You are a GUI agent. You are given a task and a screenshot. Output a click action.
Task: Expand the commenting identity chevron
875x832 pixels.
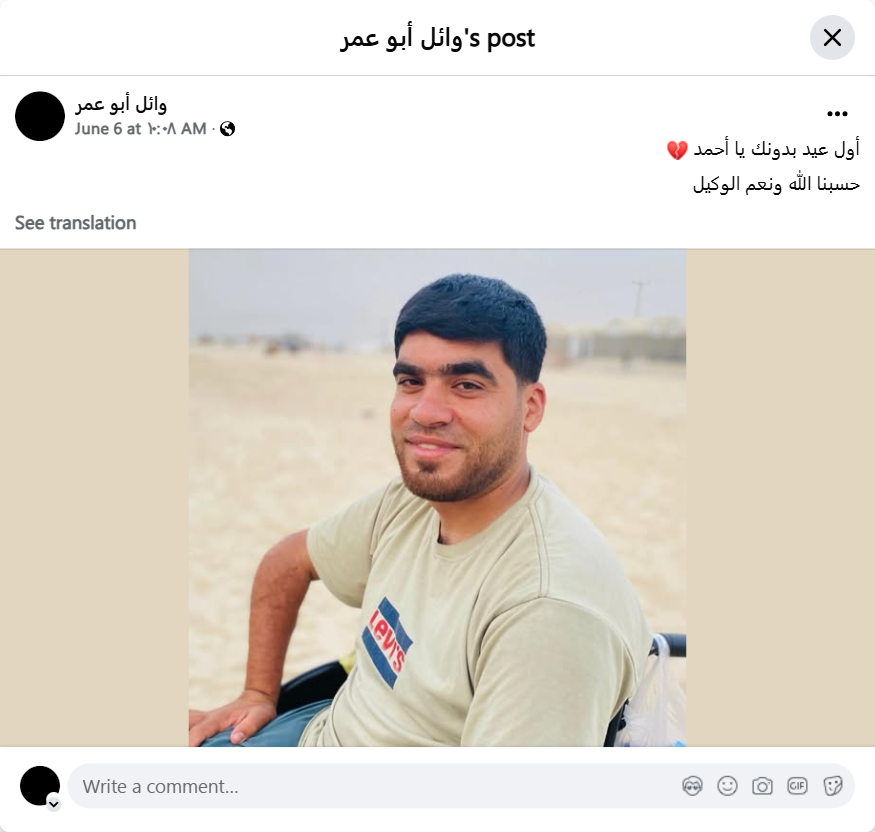54,804
